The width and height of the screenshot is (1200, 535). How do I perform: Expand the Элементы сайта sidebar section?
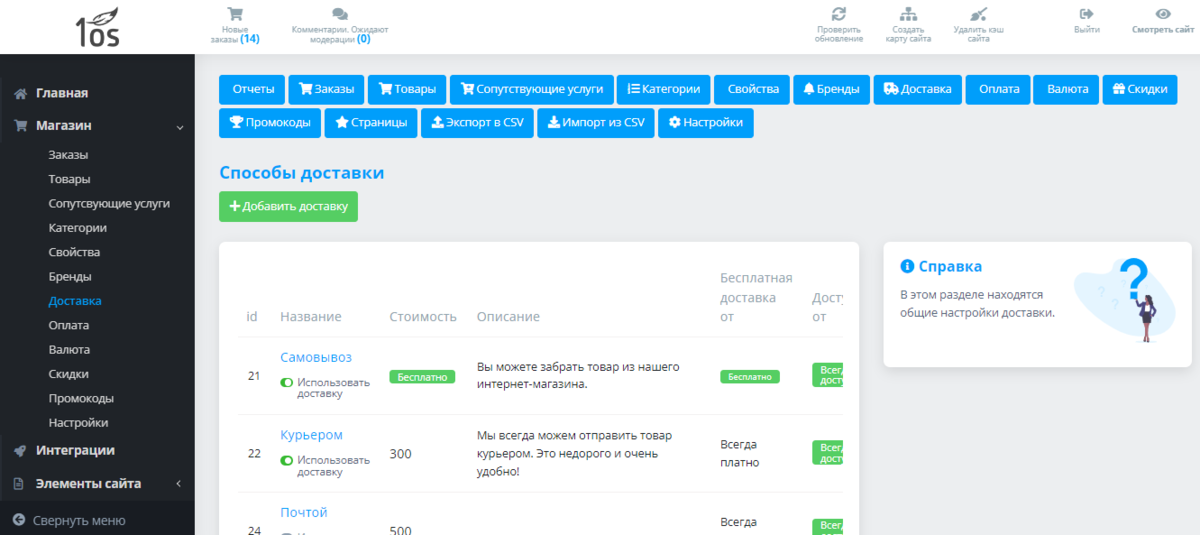(x=179, y=484)
